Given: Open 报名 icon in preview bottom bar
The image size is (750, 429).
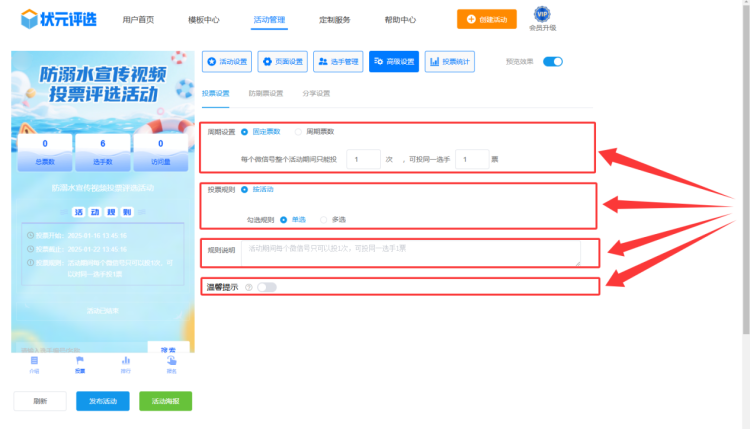Looking at the screenshot, I should coord(171,360).
